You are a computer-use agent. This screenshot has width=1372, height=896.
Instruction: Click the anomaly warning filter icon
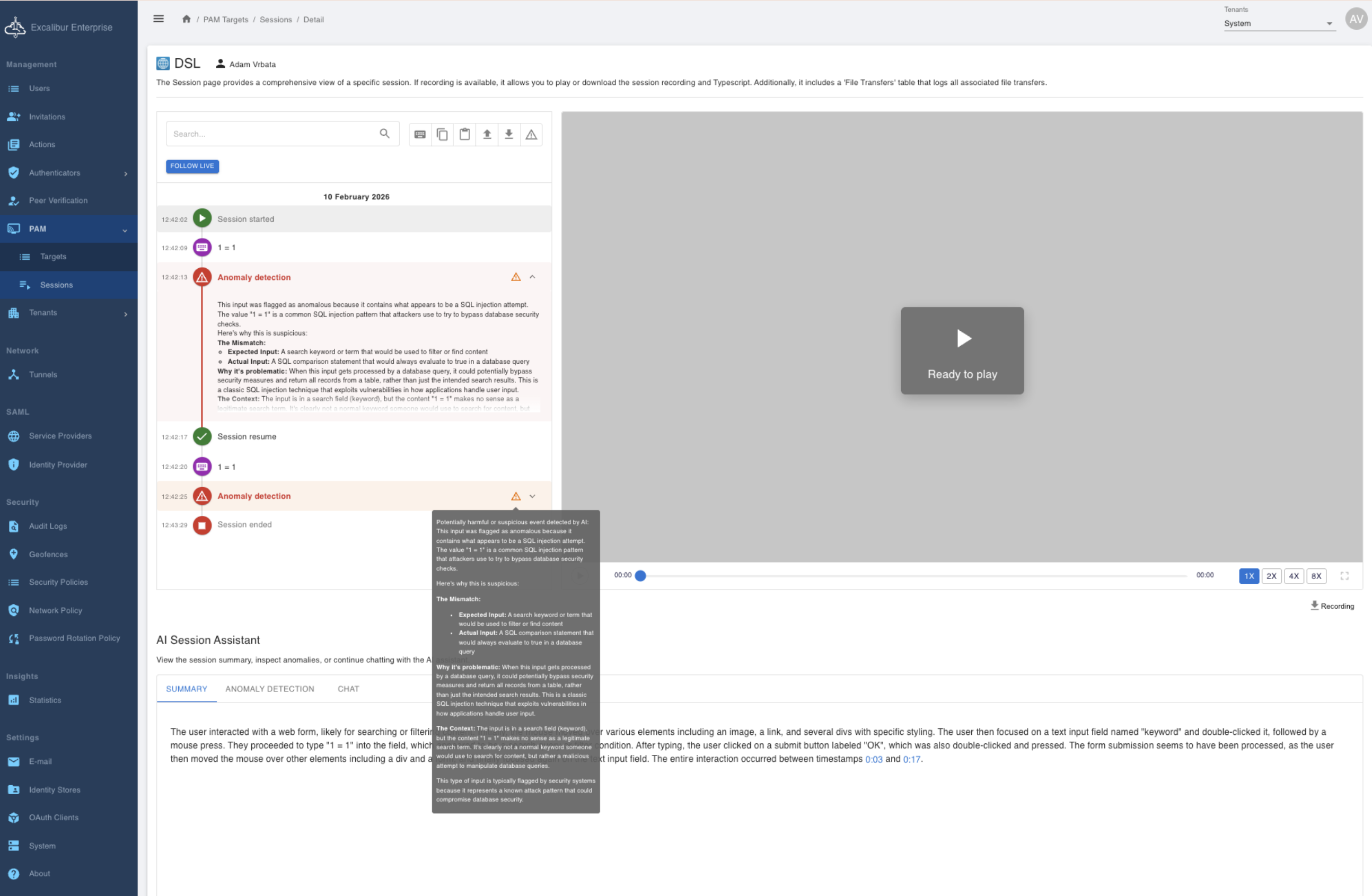click(531, 134)
